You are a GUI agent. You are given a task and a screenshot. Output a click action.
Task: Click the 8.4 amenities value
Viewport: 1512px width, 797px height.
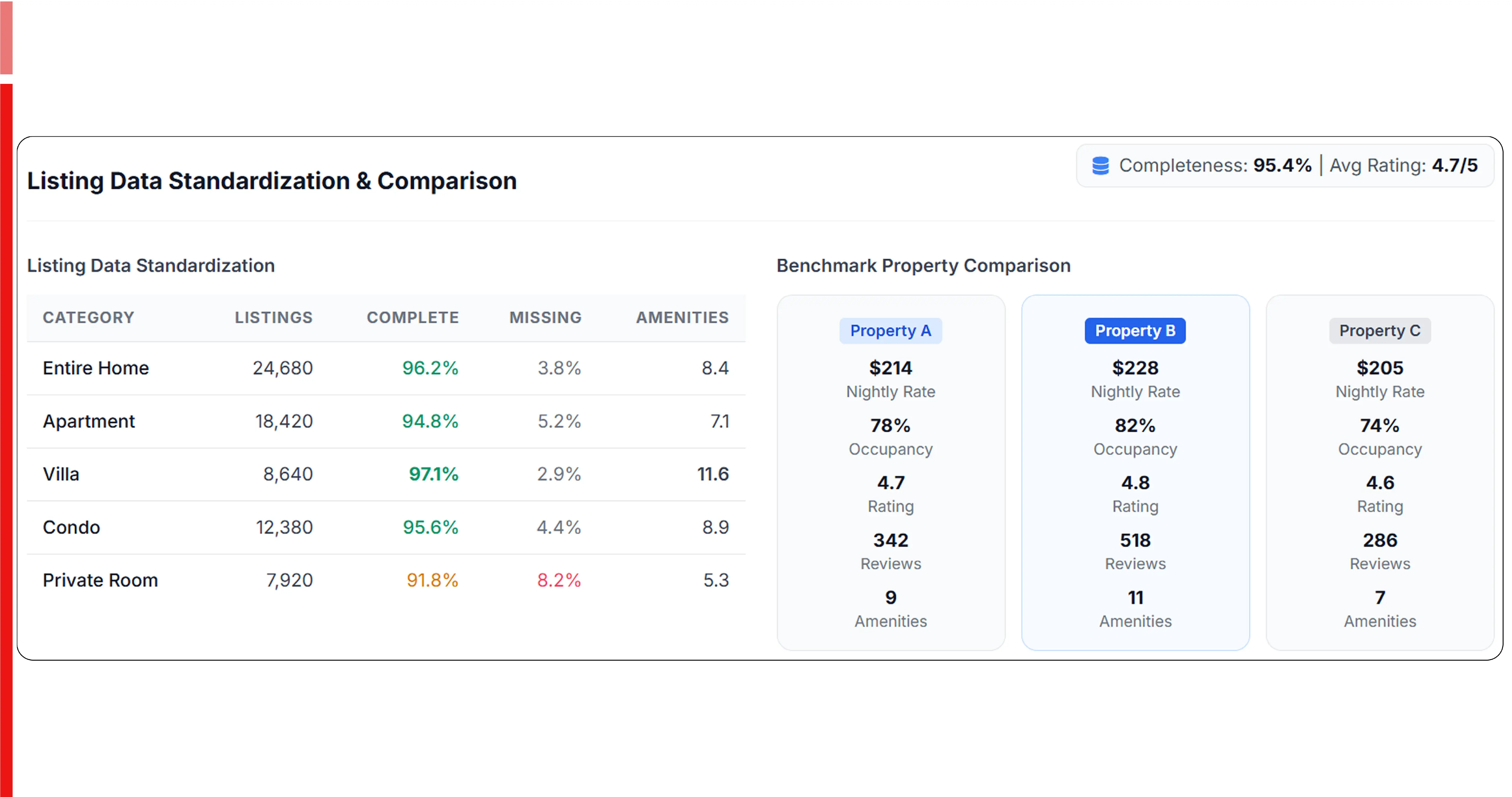click(x=715, y=368)
